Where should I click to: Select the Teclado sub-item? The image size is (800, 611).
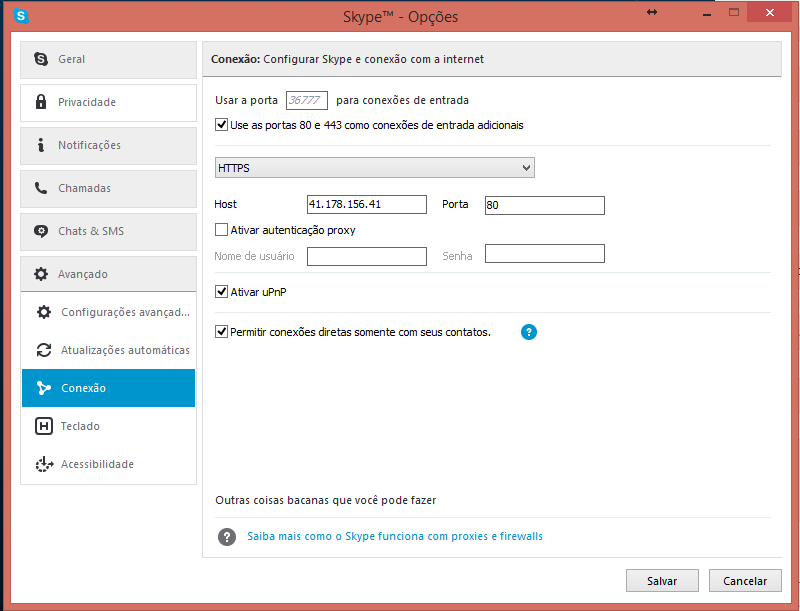click(108, 426)
